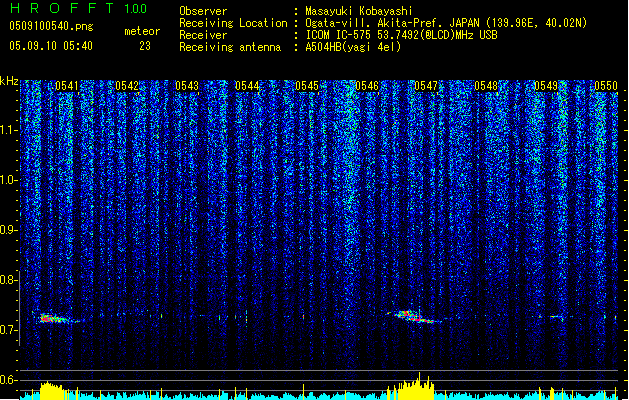Screen dimensions: 629x400
Task: Click the 0546 time marker
Action: 367,86
